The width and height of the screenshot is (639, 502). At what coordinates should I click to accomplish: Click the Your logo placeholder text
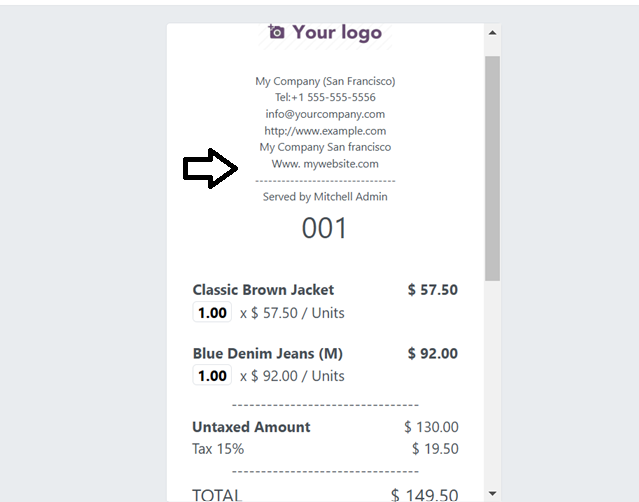point(337,33)
